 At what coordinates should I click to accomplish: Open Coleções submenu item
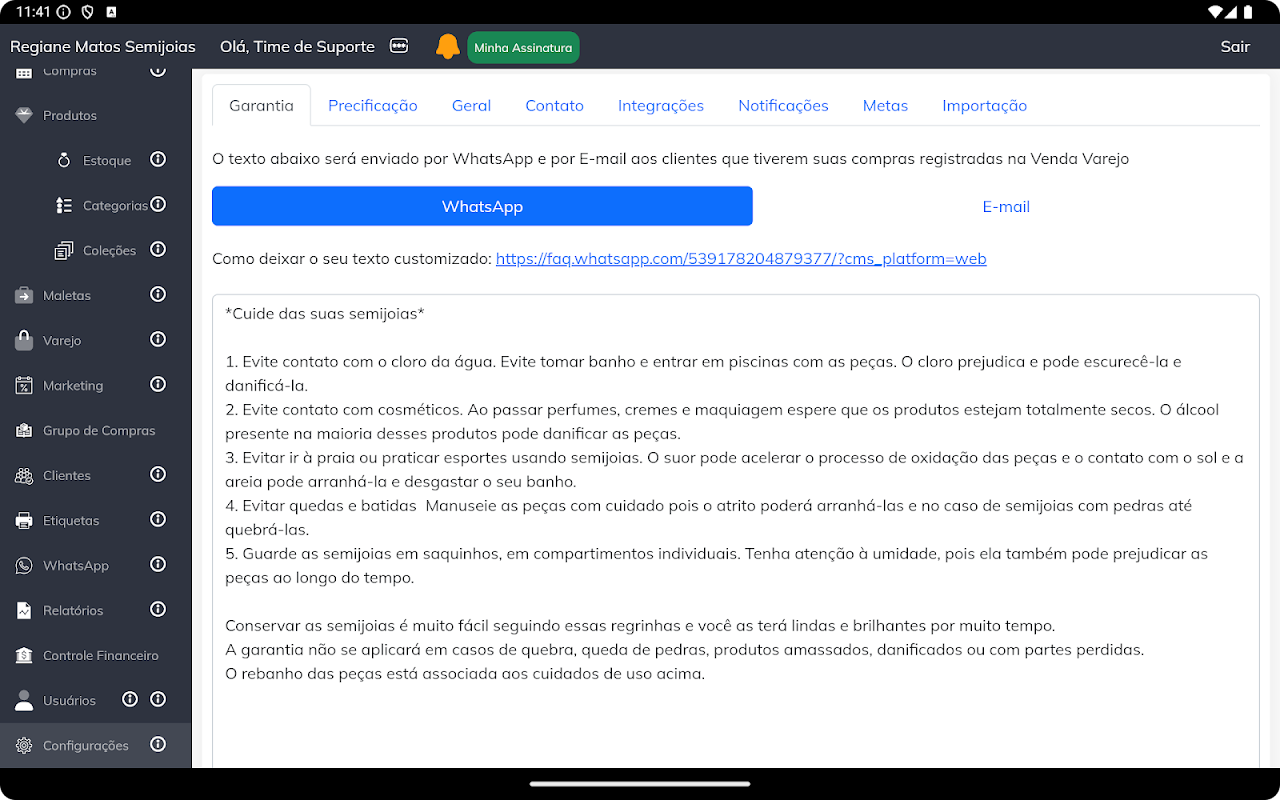tap(109, 250)
